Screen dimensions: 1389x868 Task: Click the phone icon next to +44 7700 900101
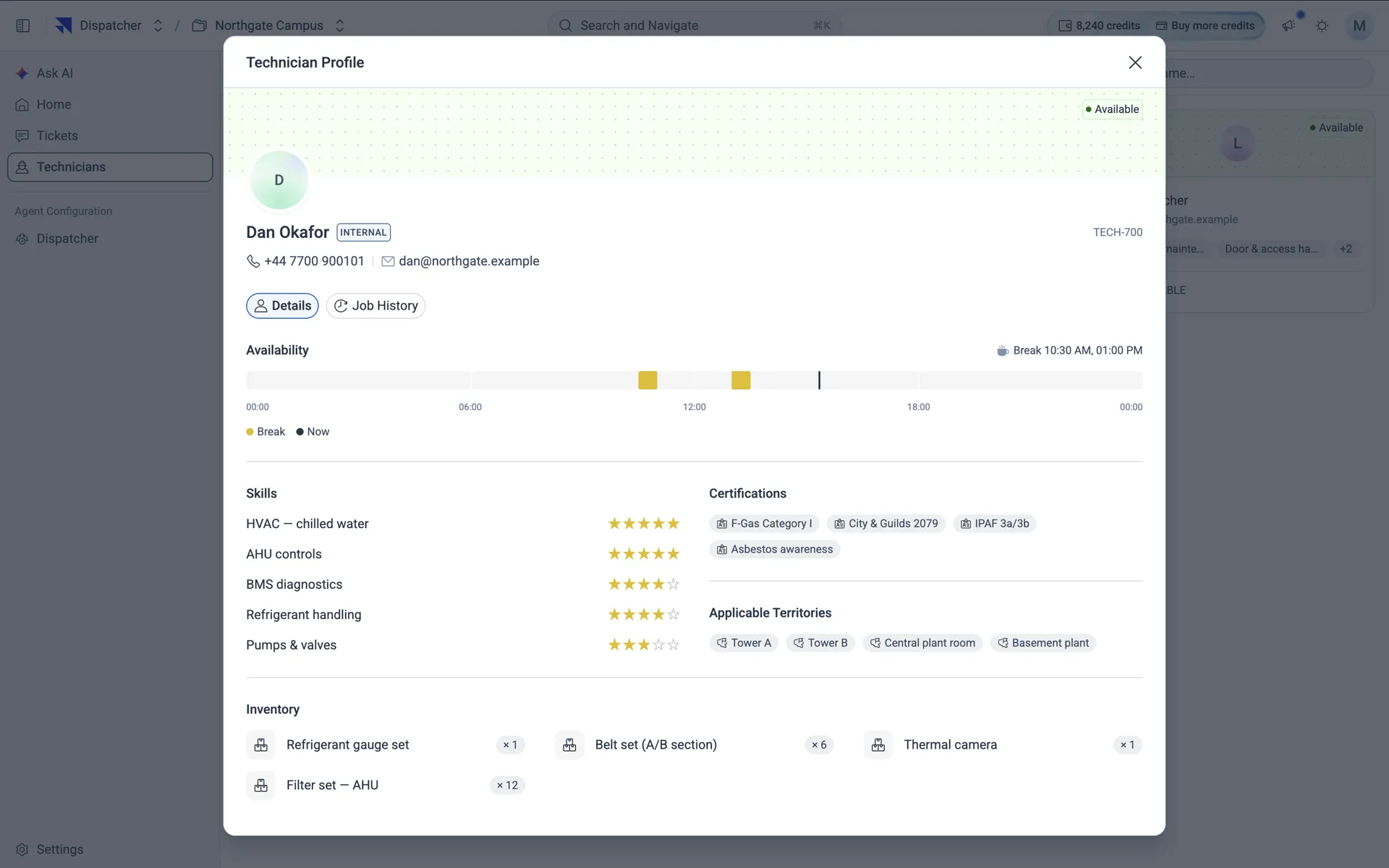(x=253, y=261)
